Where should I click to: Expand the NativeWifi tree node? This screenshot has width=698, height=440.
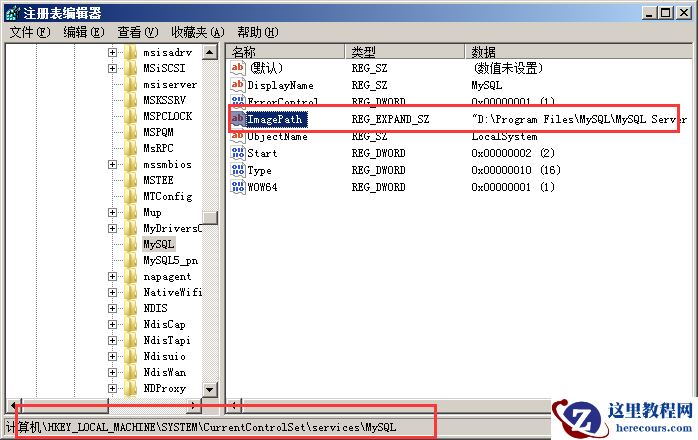(112, 292)
